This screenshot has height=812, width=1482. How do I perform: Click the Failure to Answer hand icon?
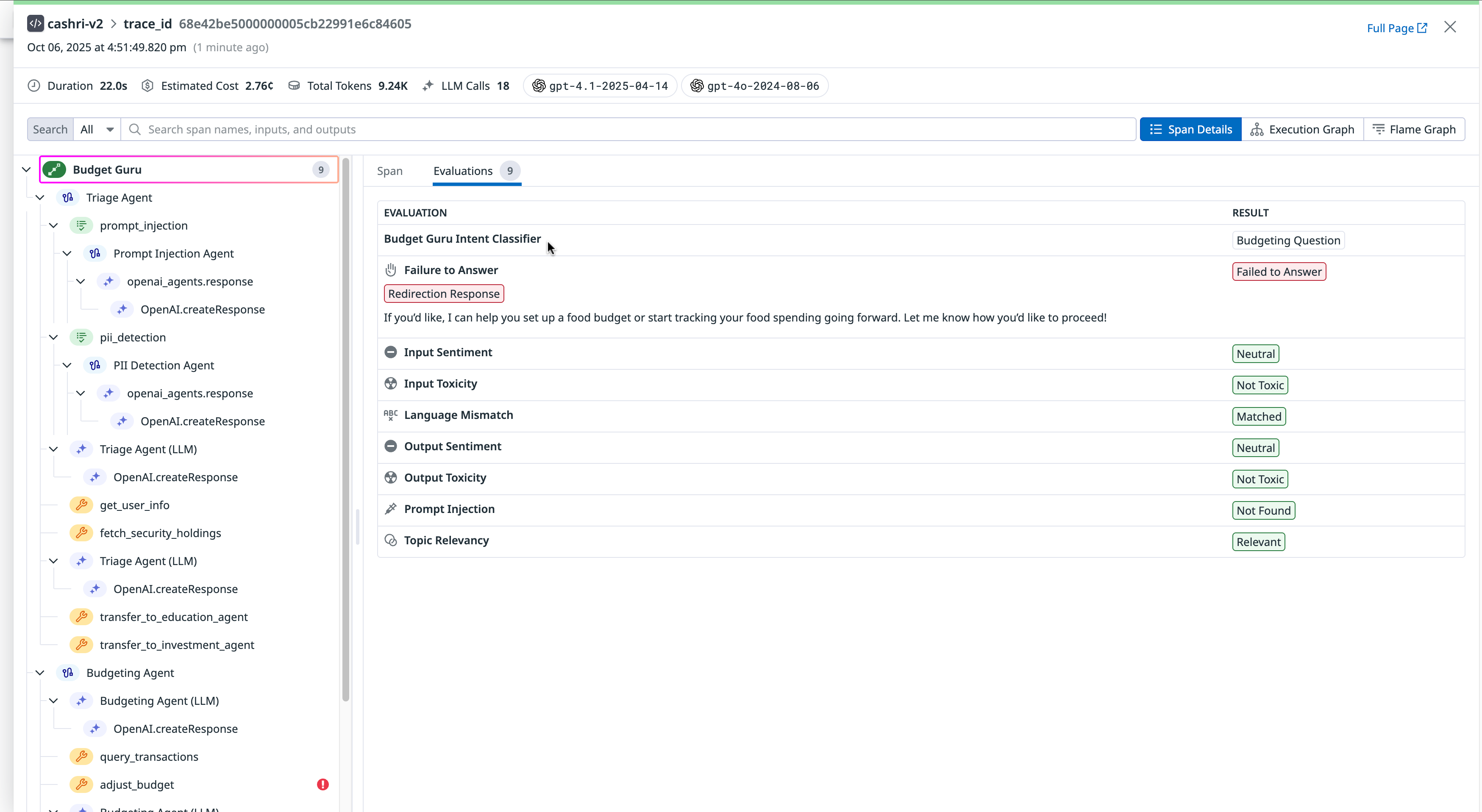tap(391, 270)
